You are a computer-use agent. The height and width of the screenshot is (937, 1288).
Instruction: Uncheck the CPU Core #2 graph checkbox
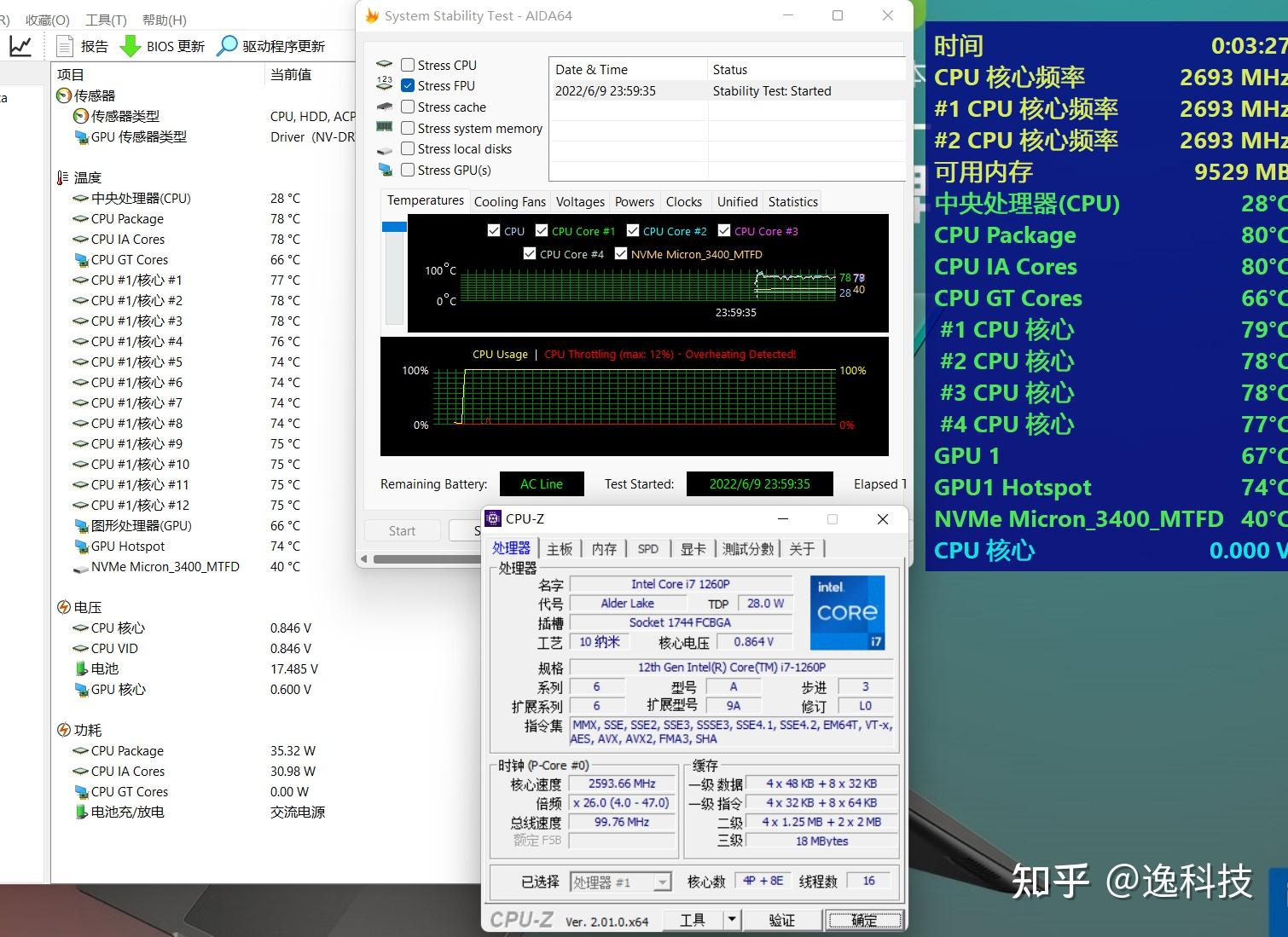[x=633, y=230]
